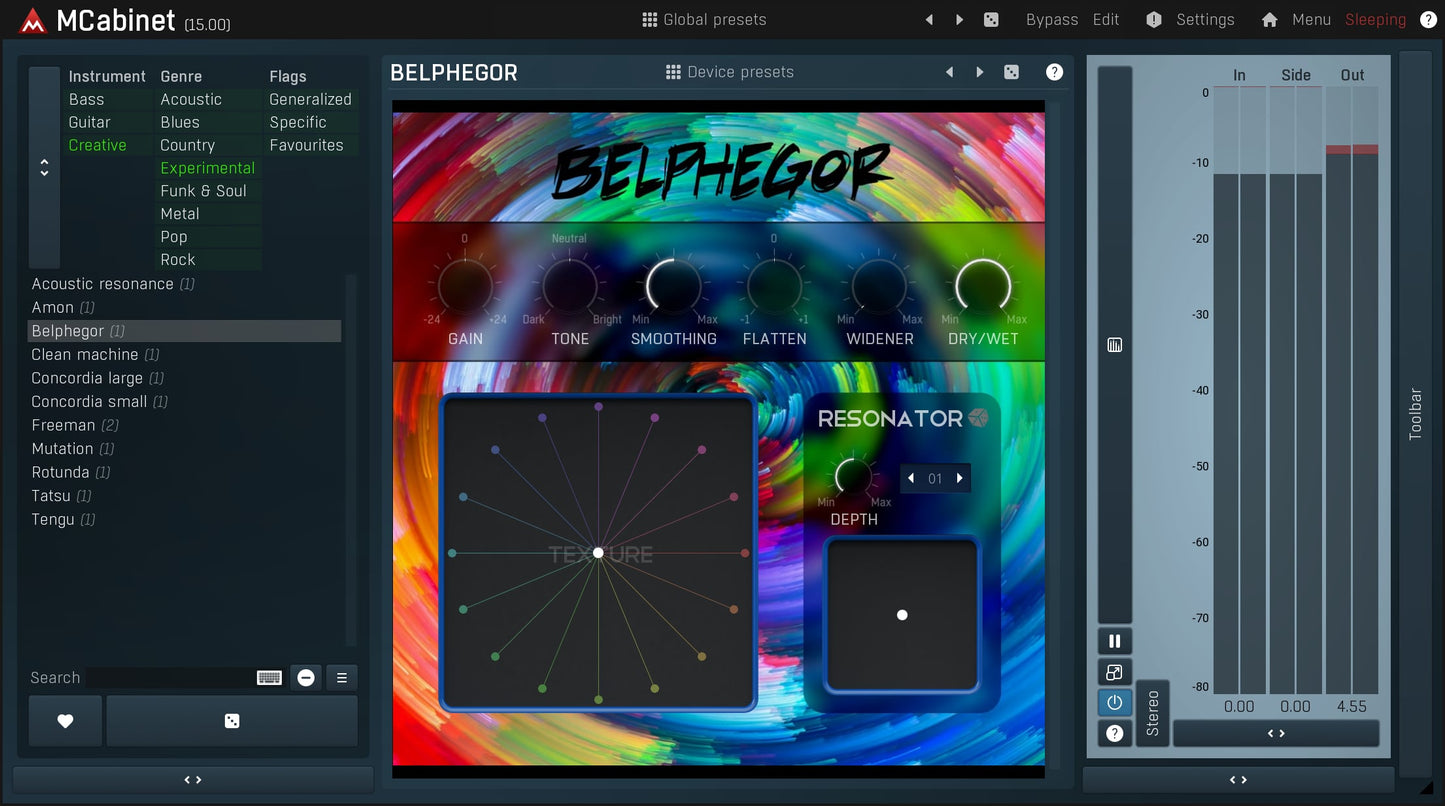Toggle the meter power button

coord(1115,702)
